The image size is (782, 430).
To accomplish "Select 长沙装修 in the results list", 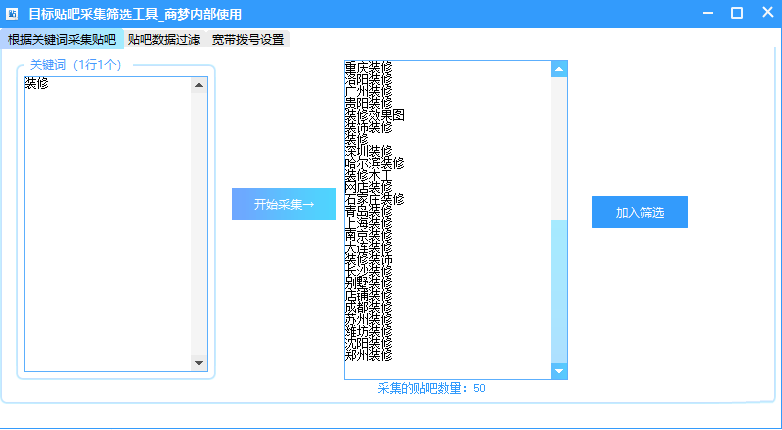I will point(369,271).
